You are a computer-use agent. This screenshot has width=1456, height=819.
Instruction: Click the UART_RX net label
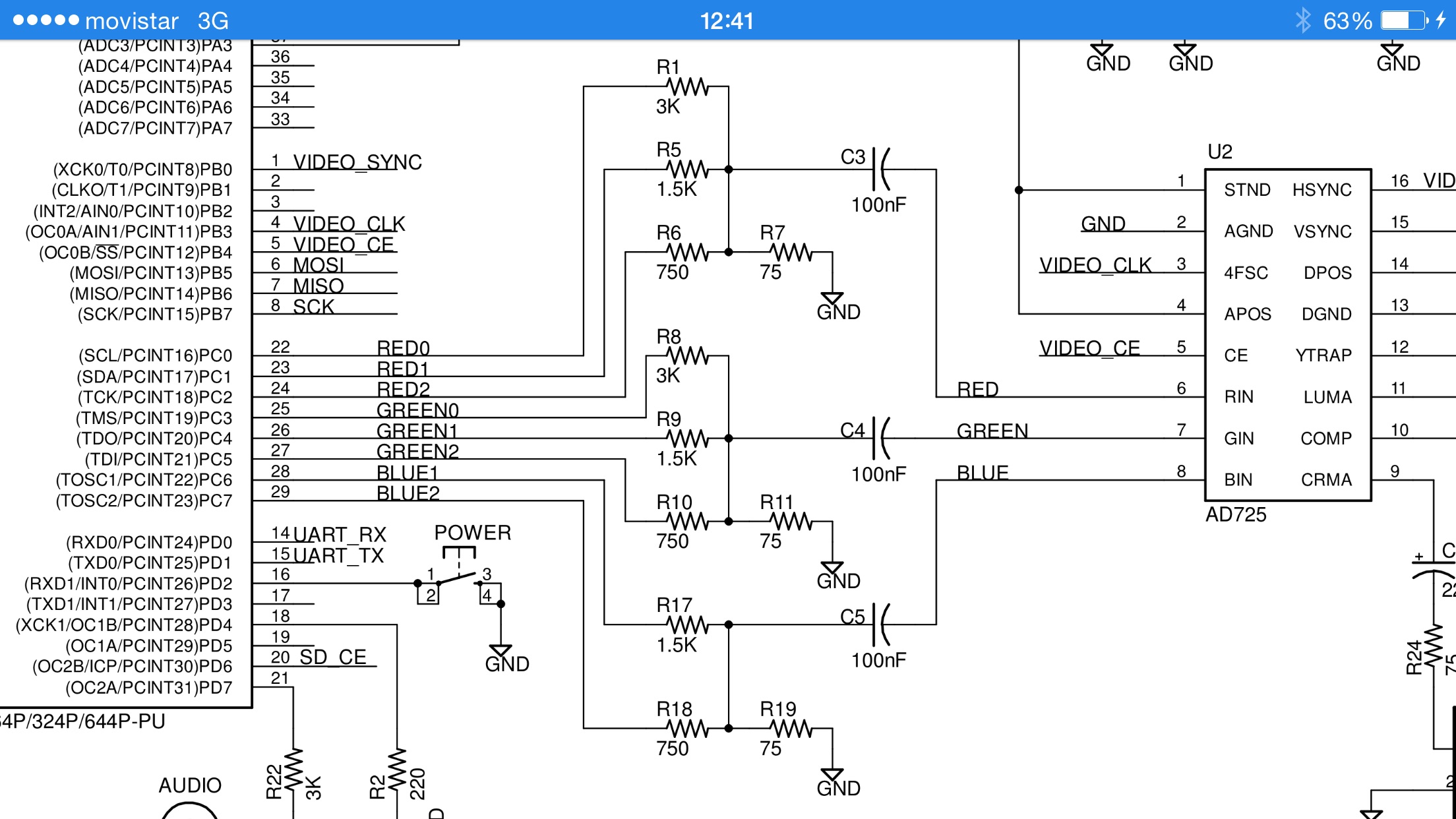click(x=340, y=534)
